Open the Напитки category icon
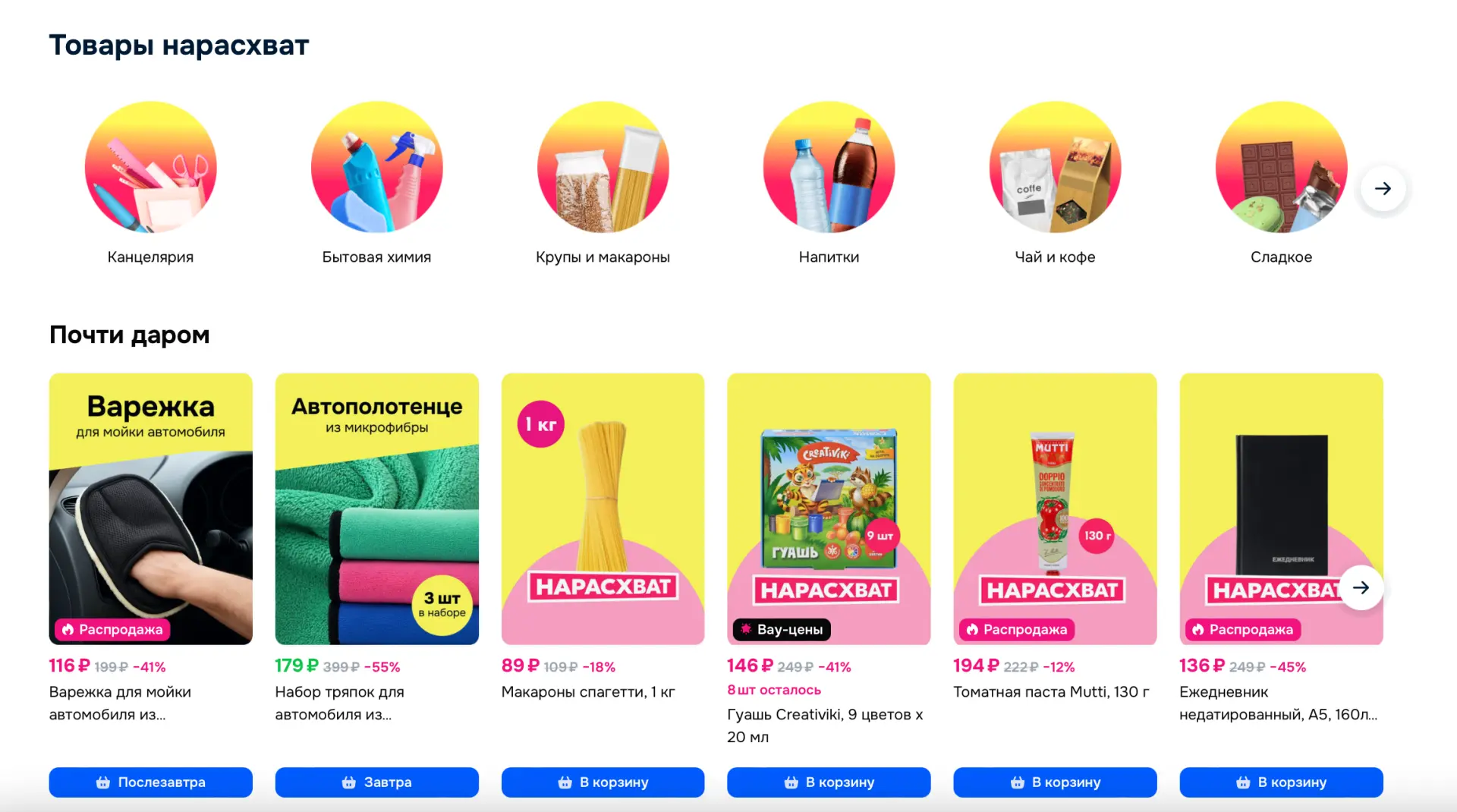This screenshot has height=812, width=1457. tap(829, 167)
